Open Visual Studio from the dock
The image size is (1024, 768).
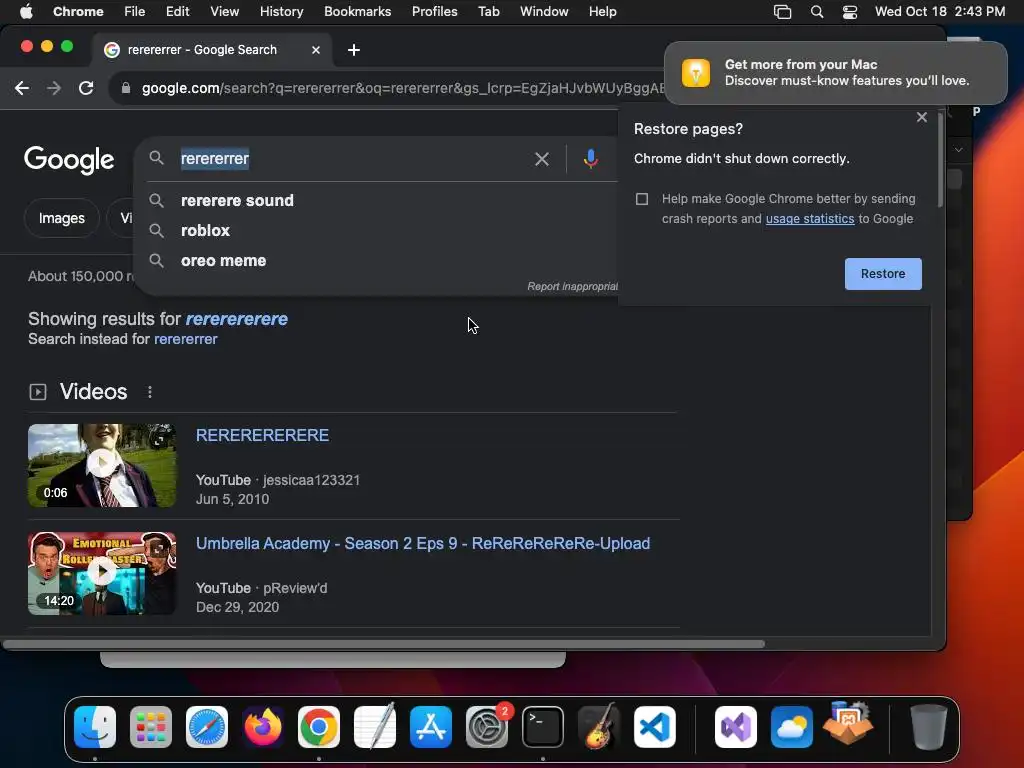[x=736, y=727]
